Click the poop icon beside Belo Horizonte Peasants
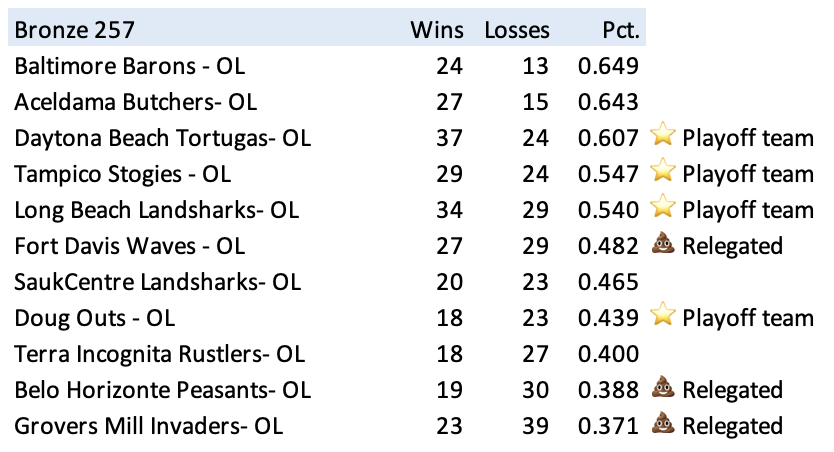Screen dimensions: 834x452 pos(662,389)
